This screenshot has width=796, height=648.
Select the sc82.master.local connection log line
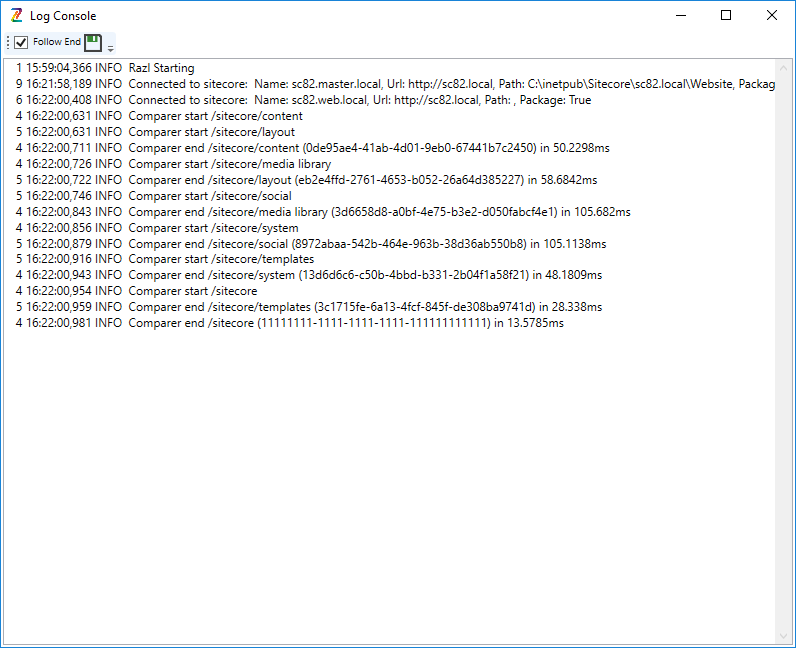(395, 84)
